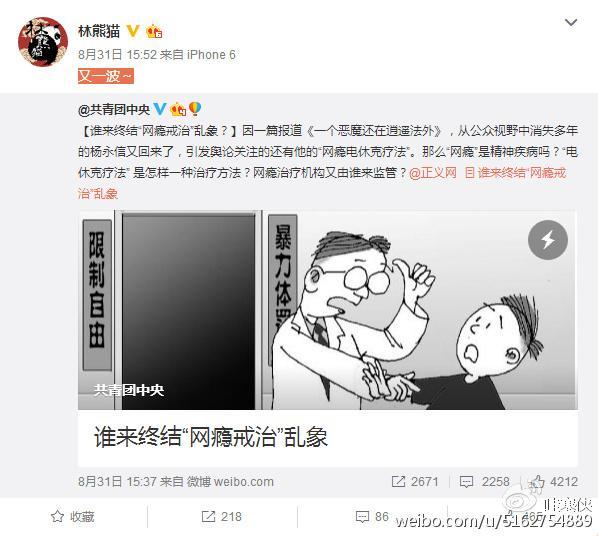Viewport: 598px width, 536px height.
Task: Open the article cartoon thumbnail image
Action: point(328,310)
